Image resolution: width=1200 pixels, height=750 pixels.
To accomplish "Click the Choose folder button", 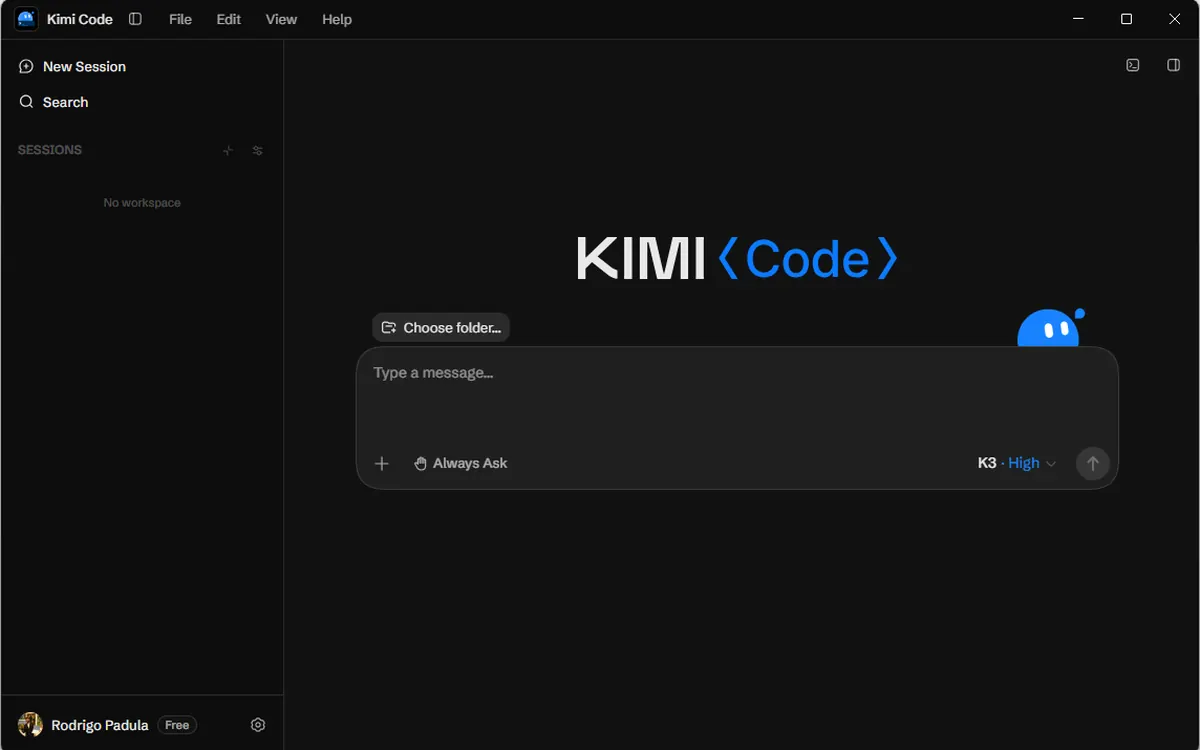I will [441, 327].
